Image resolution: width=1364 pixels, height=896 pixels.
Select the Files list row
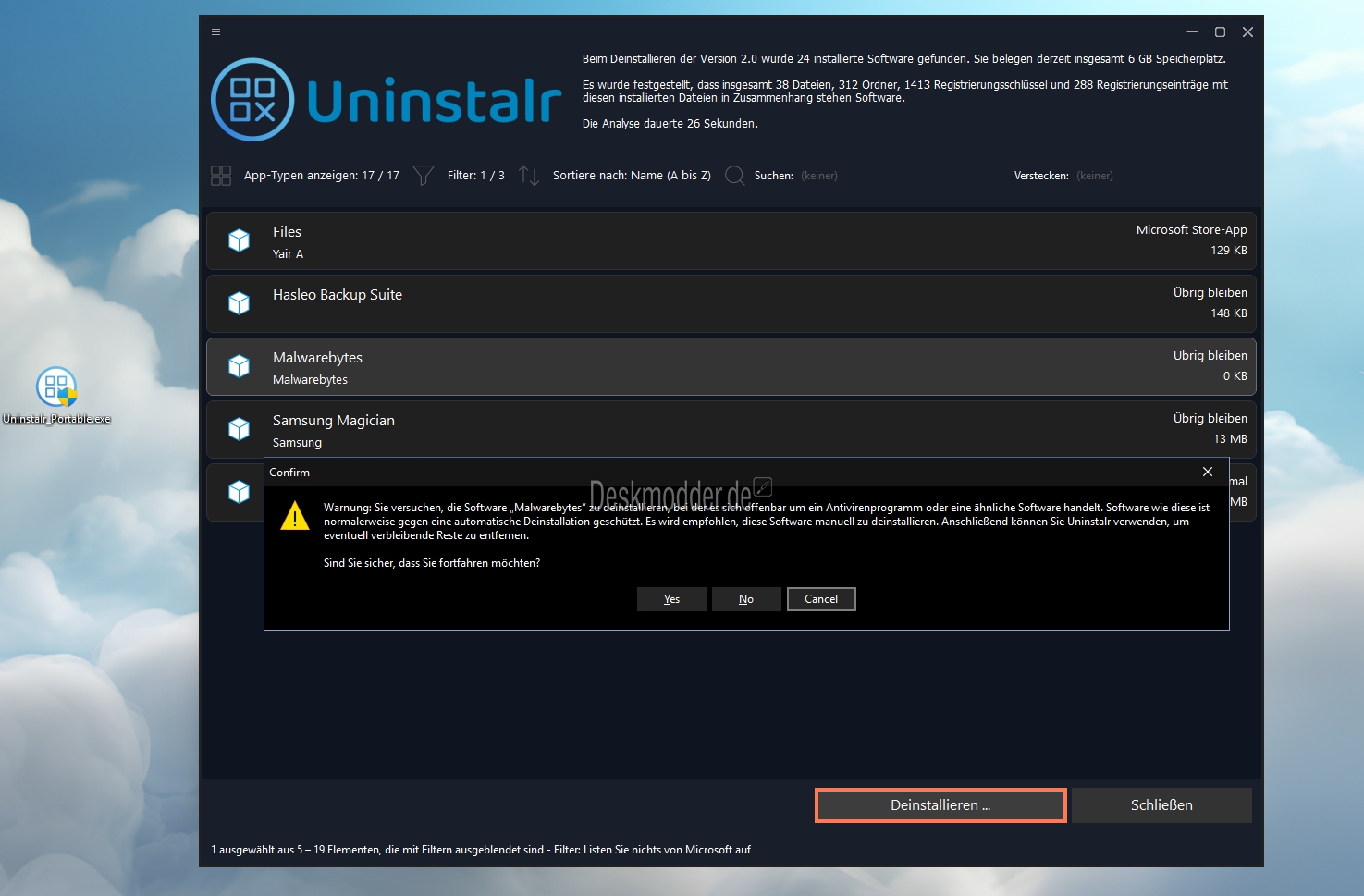pos(731,241)
